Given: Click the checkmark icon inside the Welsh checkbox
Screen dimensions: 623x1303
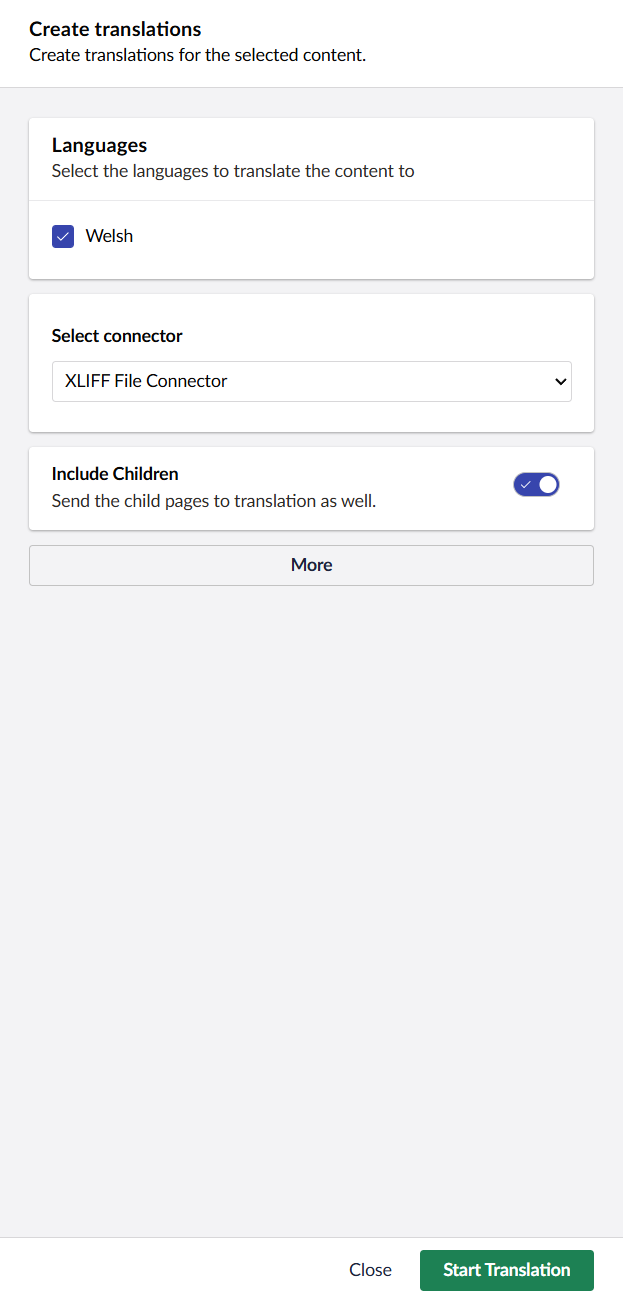Looking at the screenshot, I should pos(62,236).
